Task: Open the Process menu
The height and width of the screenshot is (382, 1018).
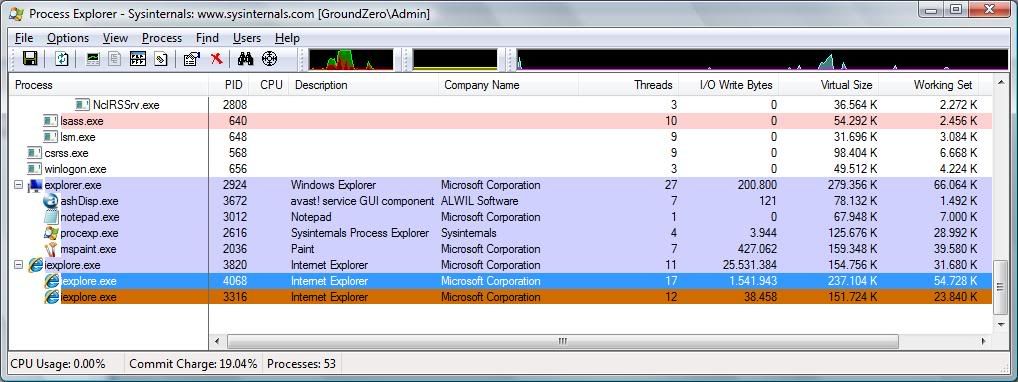Action: [x=162, y=38]
